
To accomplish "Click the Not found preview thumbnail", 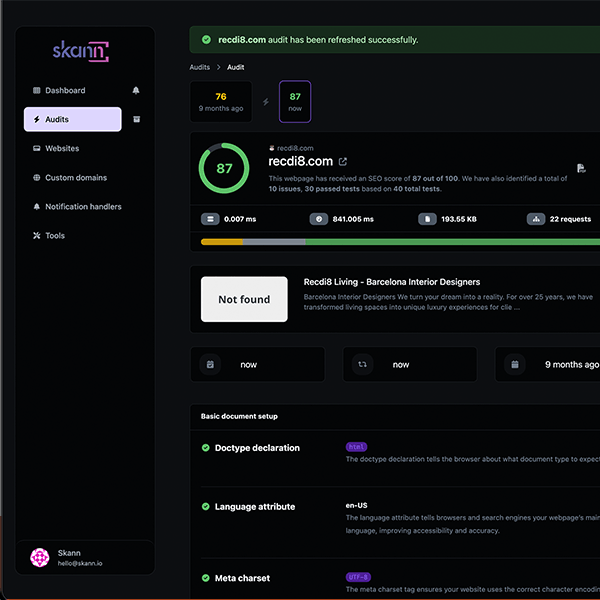I will coord(244,299).
